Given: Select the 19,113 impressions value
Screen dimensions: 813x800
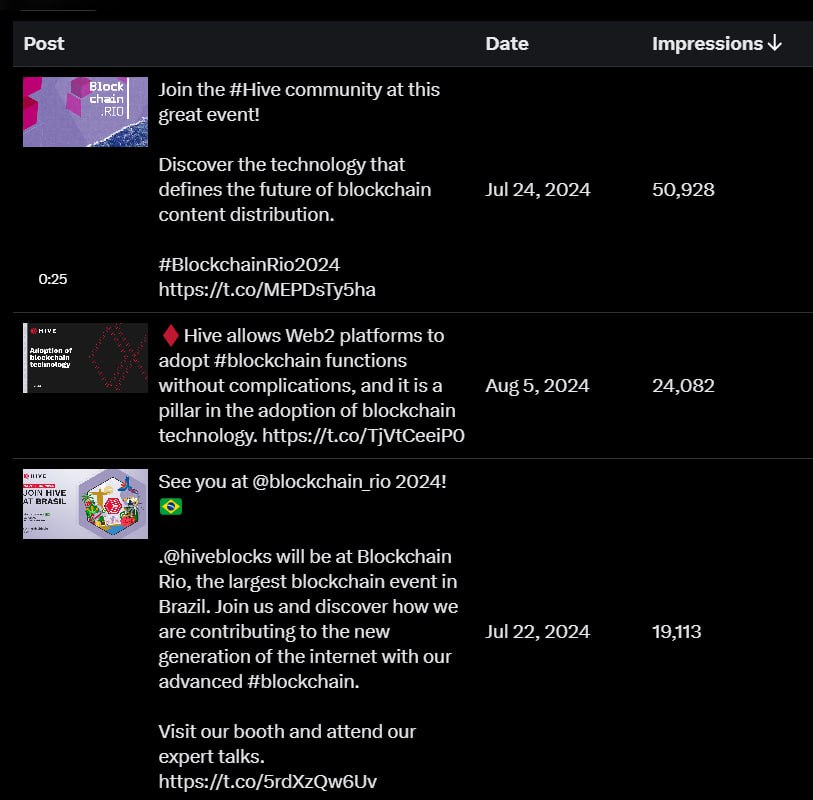Looking at the screenshot, I should click(x=677, y=631).
